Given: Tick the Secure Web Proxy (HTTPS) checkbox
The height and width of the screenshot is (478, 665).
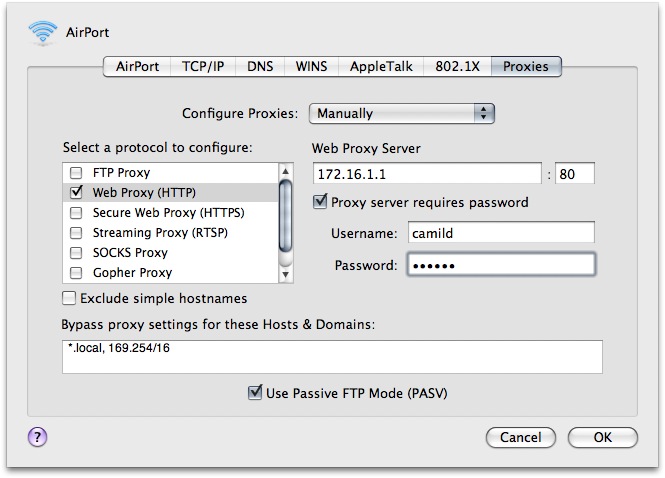Looking at the screenshot, I should (x=76, y=212).
